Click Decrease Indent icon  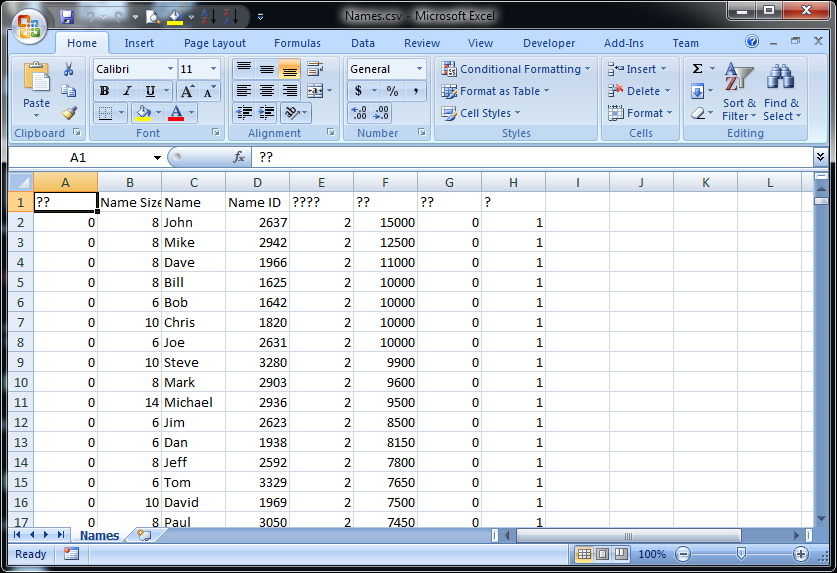pyautogui.click(x=244, y=113)
